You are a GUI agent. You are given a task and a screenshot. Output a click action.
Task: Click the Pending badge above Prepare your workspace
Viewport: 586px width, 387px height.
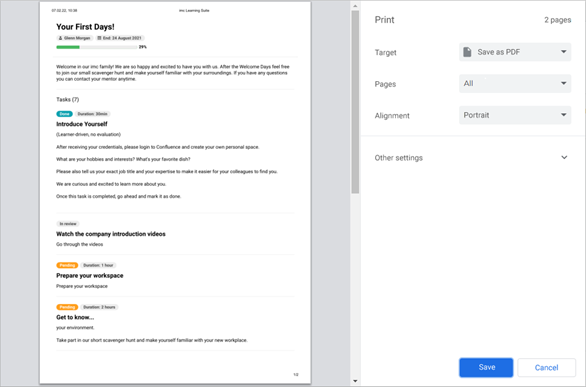tap(67, 265)
